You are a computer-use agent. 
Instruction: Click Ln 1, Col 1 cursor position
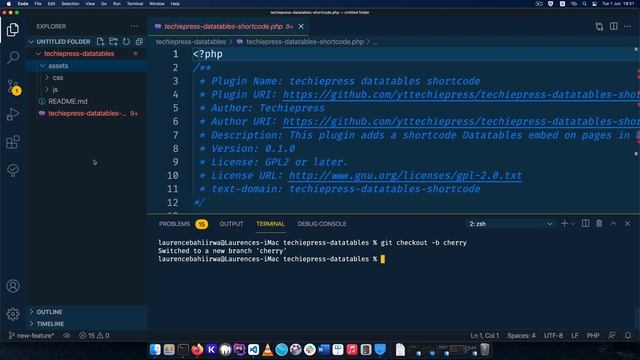[484, 336]
